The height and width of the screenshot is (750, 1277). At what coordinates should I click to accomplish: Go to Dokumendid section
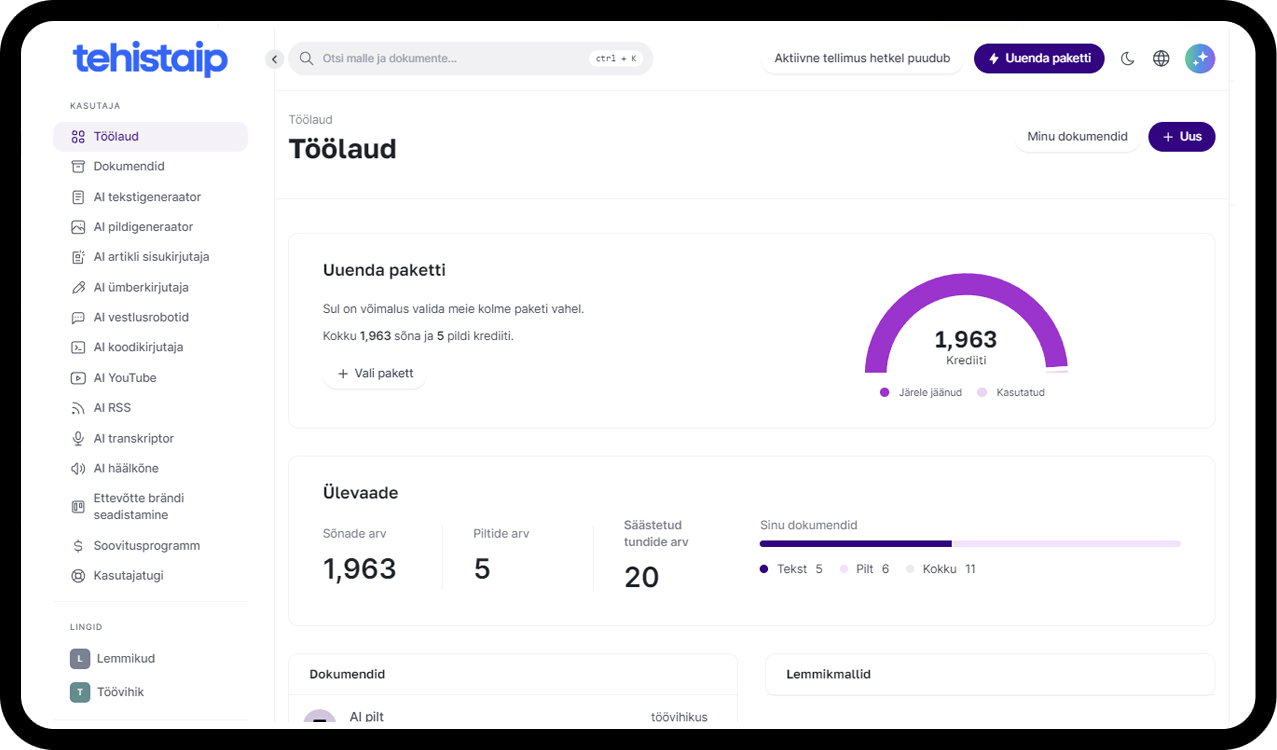coord(128,166)
